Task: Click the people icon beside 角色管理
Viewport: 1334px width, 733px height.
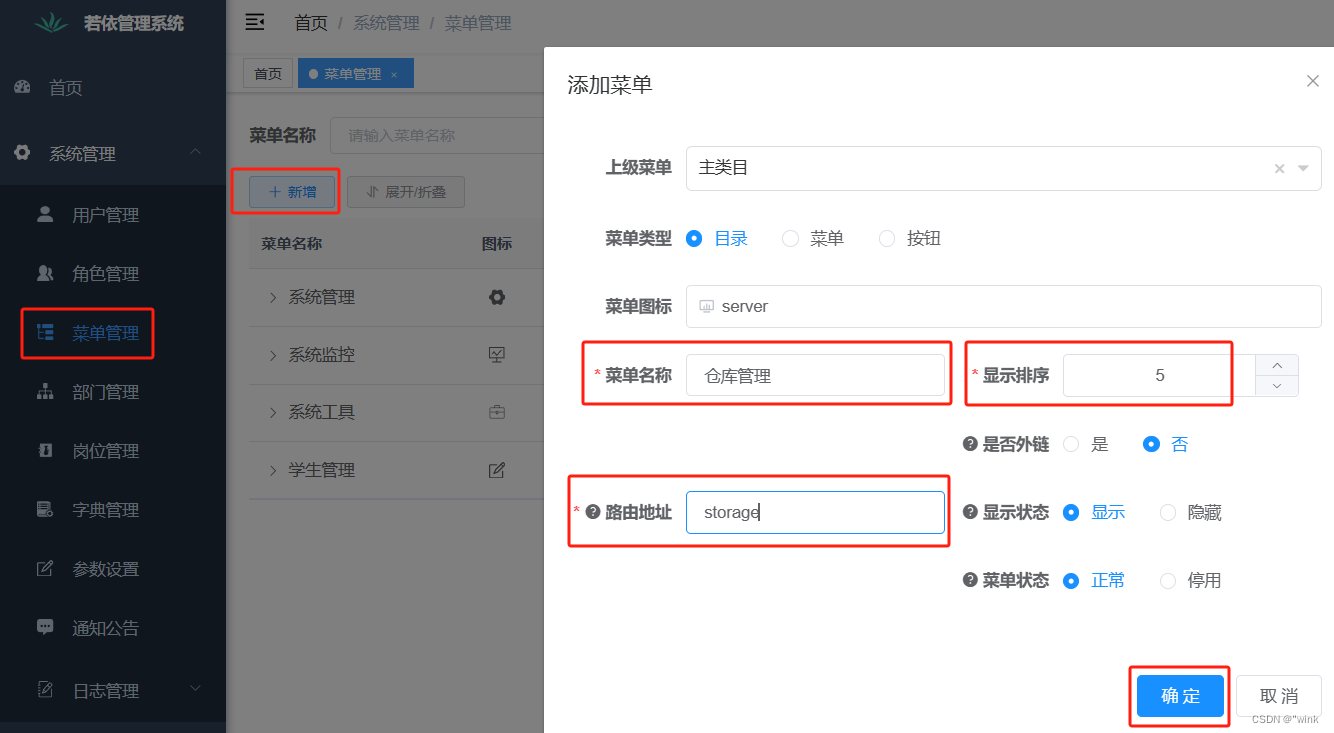Action: (45, 273)
